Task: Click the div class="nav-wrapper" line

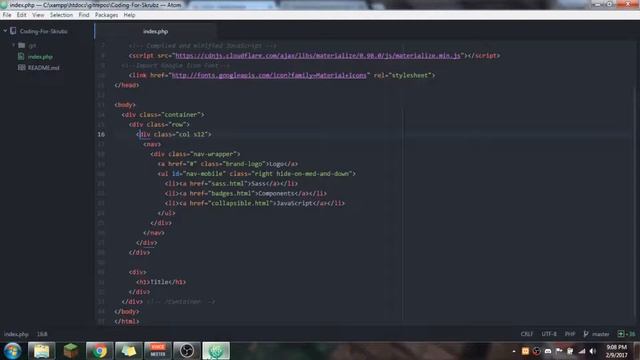Action: click(195, 154)
